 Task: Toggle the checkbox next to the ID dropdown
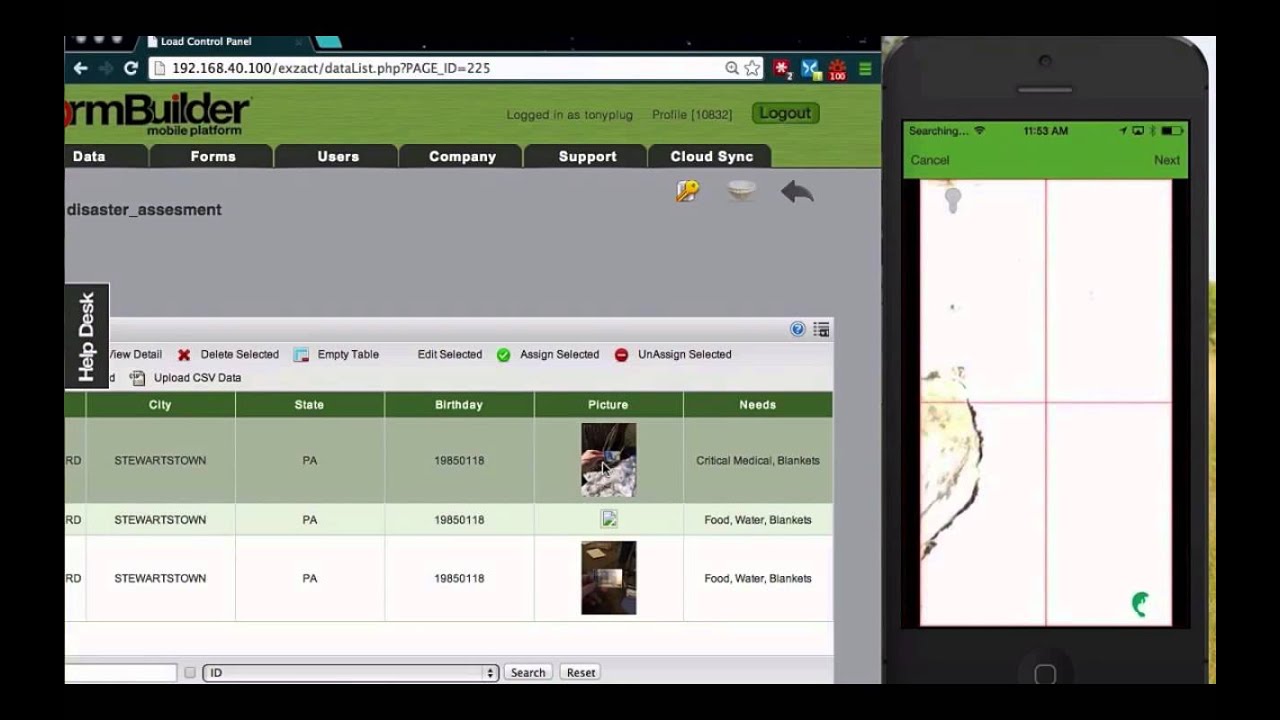tap(190, 673)
